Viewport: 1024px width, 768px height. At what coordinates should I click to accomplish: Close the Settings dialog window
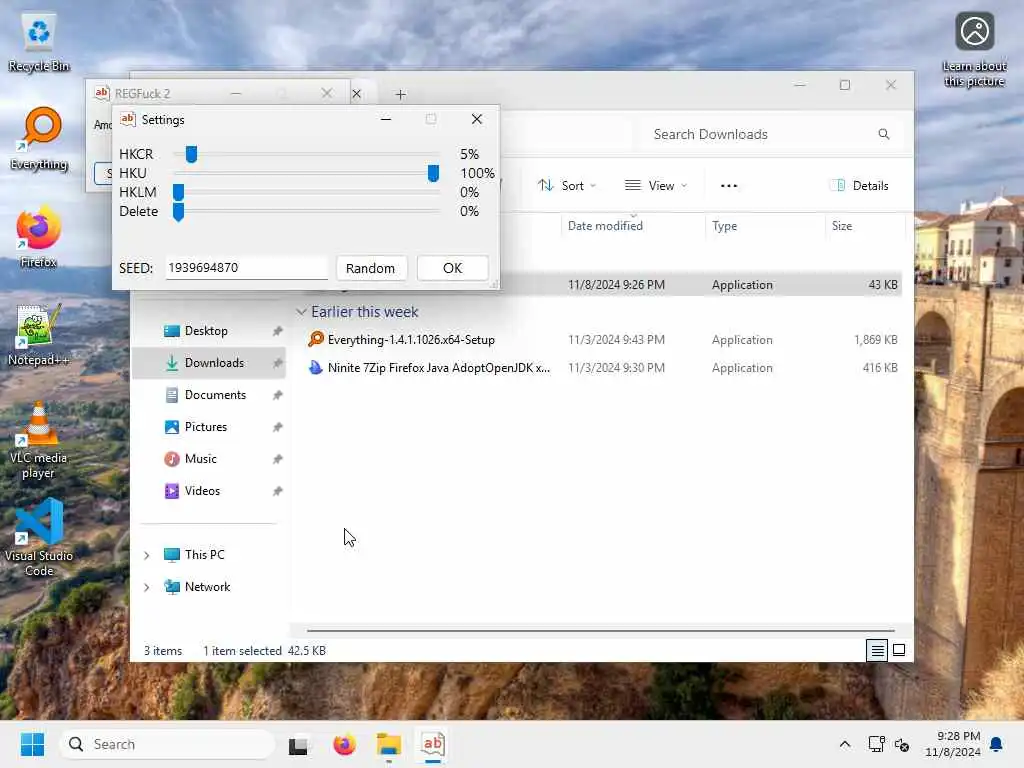coord(477,119)
